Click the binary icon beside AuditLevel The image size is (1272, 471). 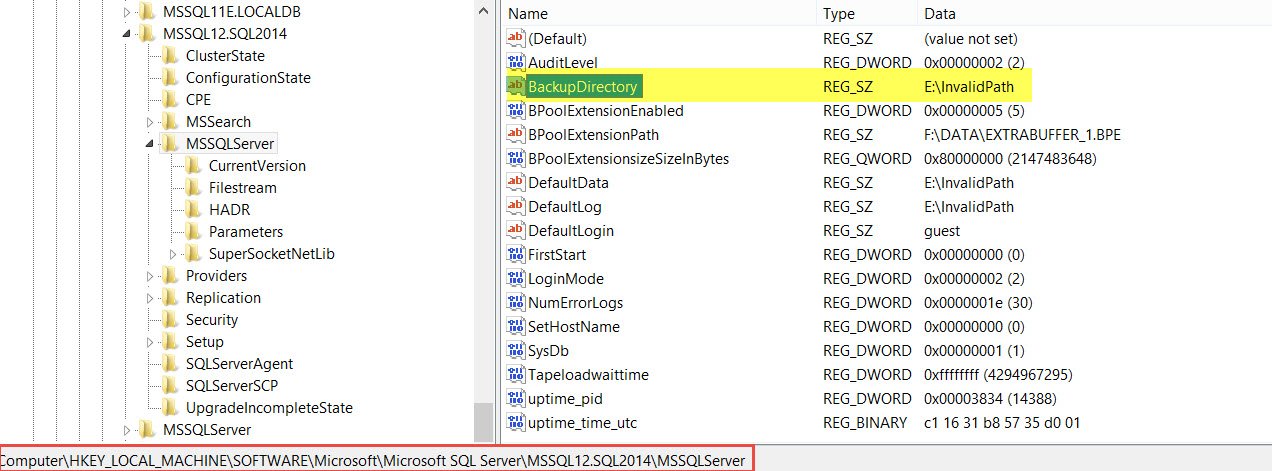(516, 62)
